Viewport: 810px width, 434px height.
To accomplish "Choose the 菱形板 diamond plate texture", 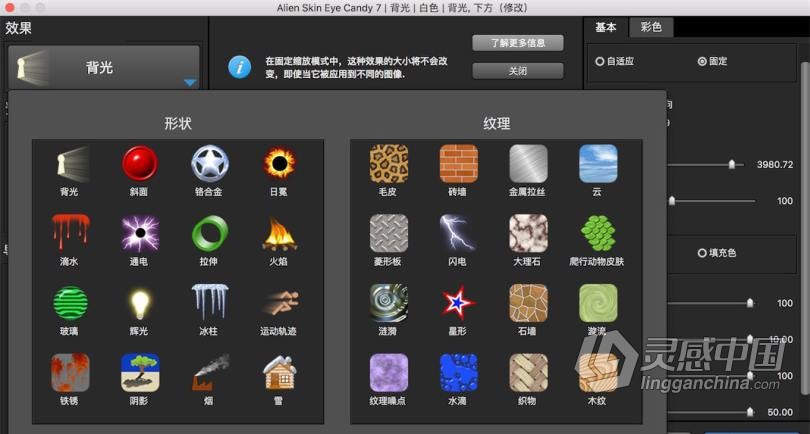I will [388, 234].
